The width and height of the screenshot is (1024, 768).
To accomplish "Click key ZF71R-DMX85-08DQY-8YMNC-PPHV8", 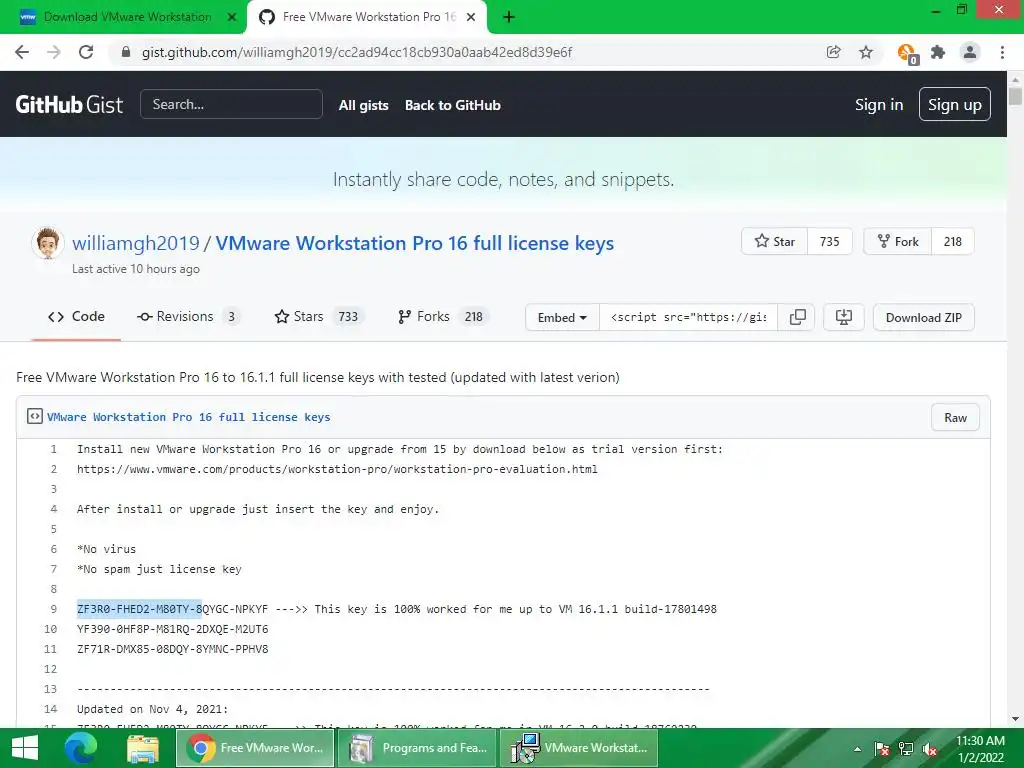I will point(172,649).
